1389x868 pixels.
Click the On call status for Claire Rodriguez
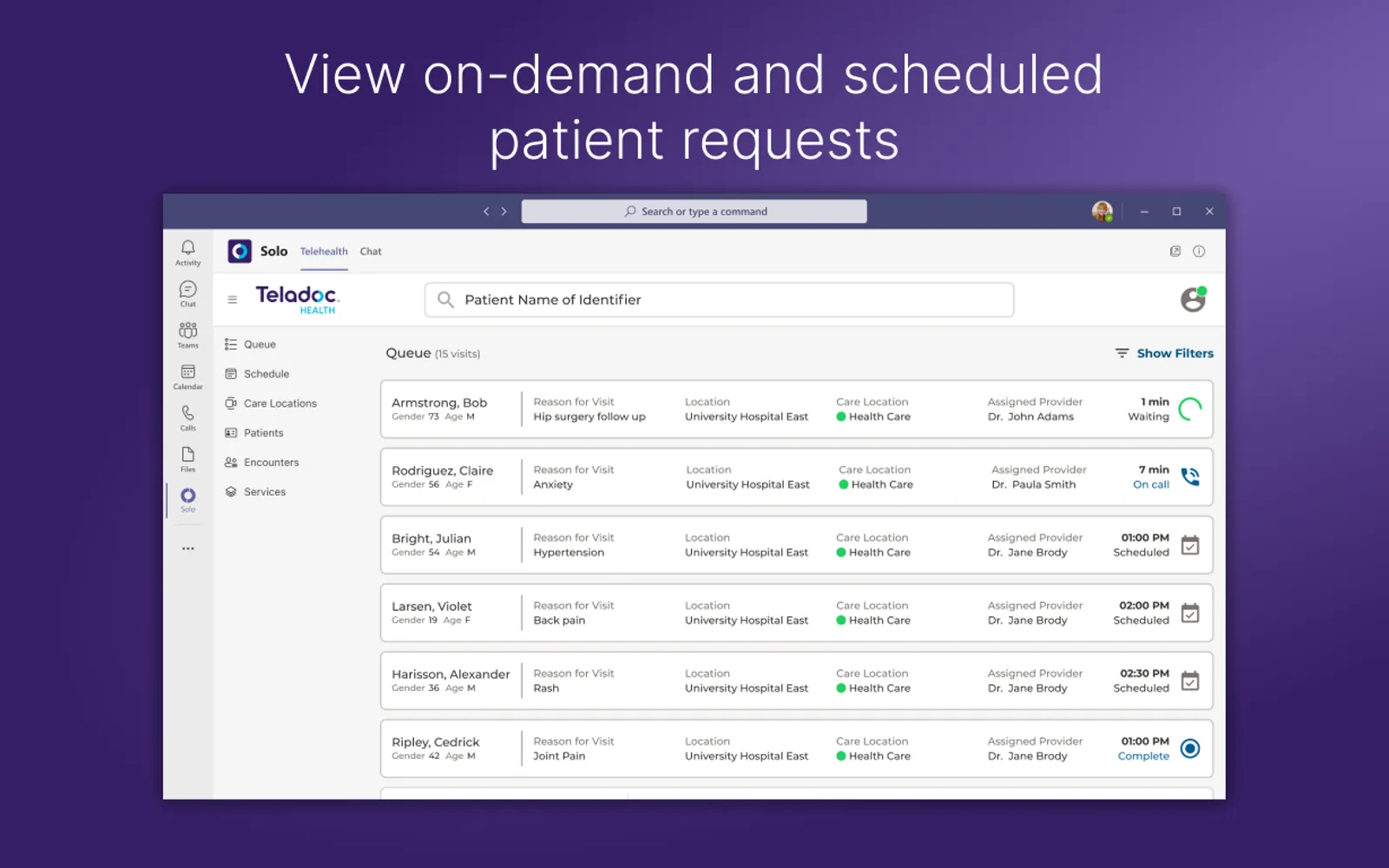[1151, 484]
